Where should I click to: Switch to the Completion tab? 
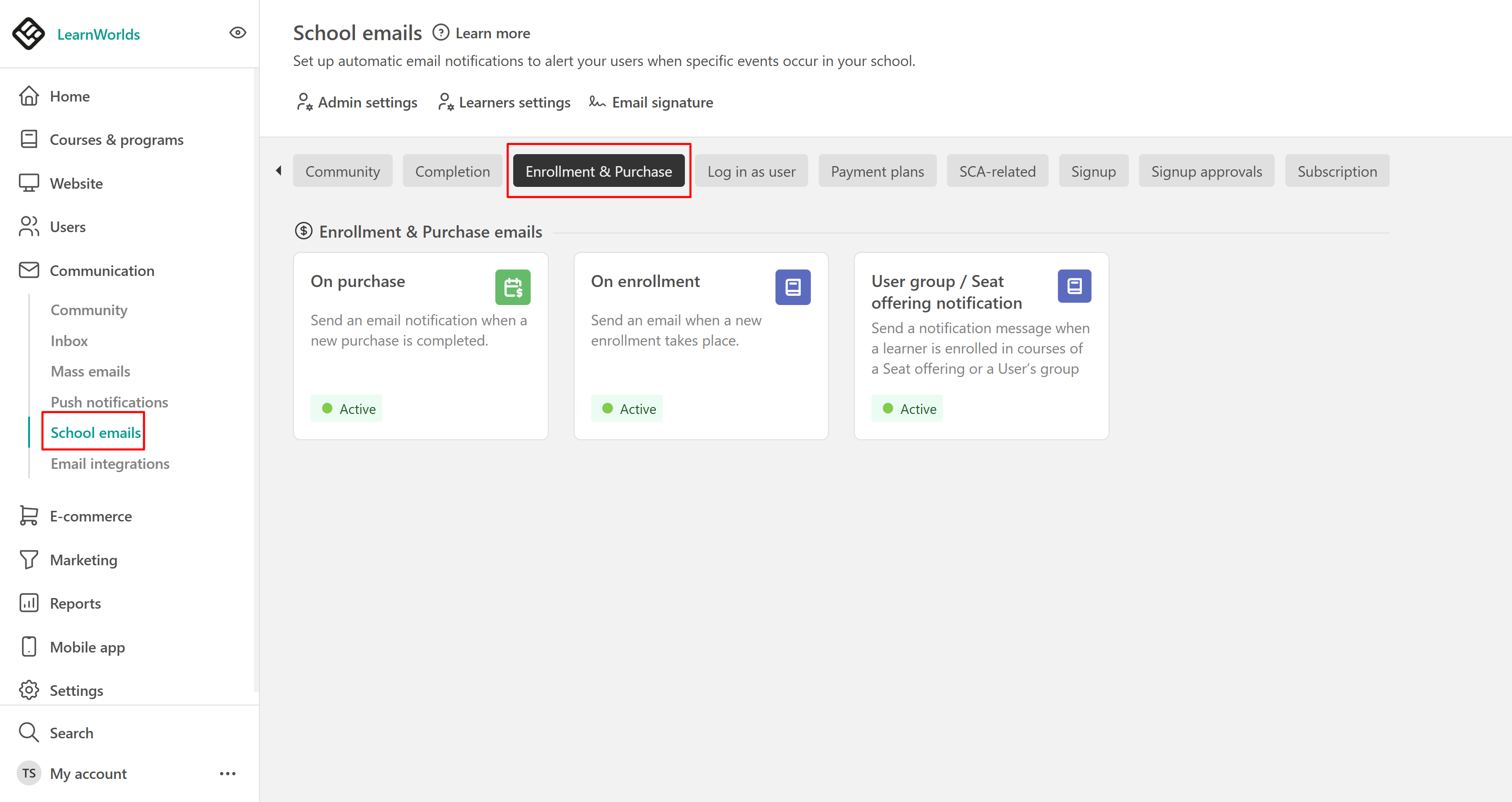pos(452,171)
